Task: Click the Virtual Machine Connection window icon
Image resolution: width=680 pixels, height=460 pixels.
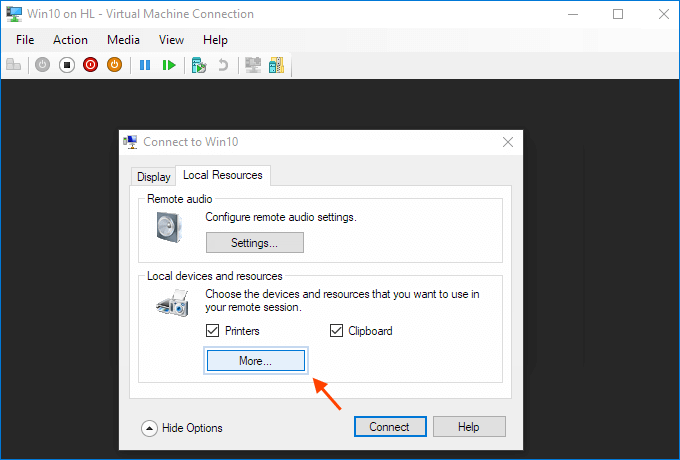Action: 14,14
